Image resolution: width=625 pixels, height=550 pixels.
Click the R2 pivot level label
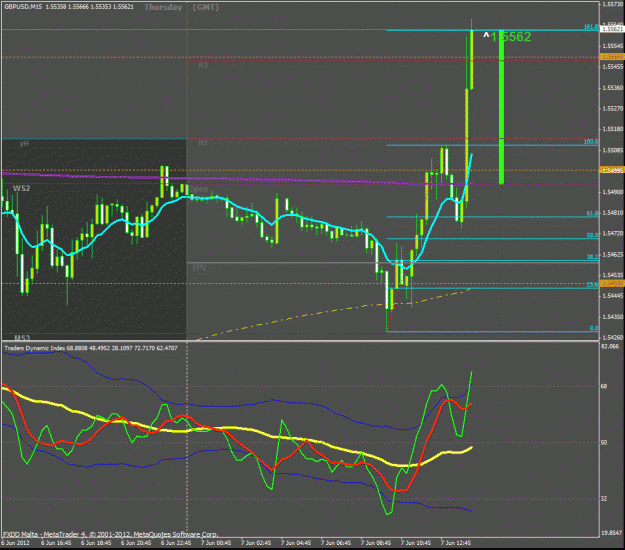point(203,65)
